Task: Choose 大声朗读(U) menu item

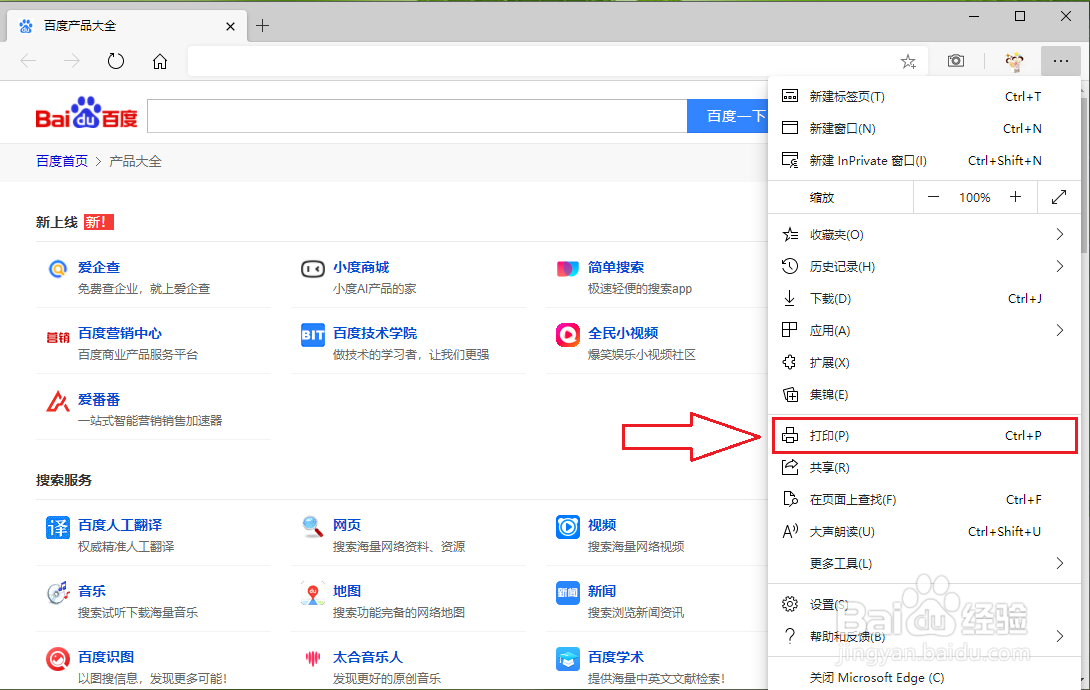Action: (x=924, y=532)
